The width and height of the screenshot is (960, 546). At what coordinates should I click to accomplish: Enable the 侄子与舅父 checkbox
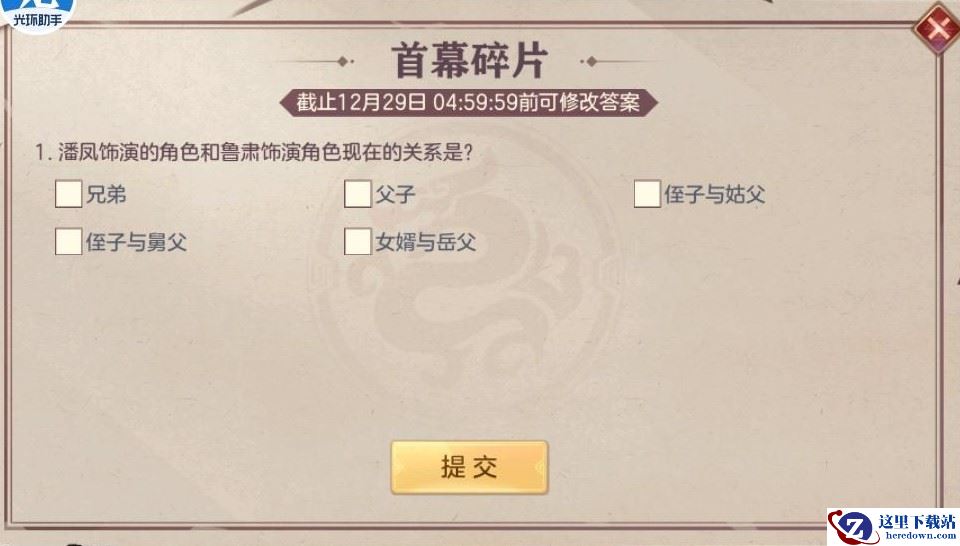(68, 242)
